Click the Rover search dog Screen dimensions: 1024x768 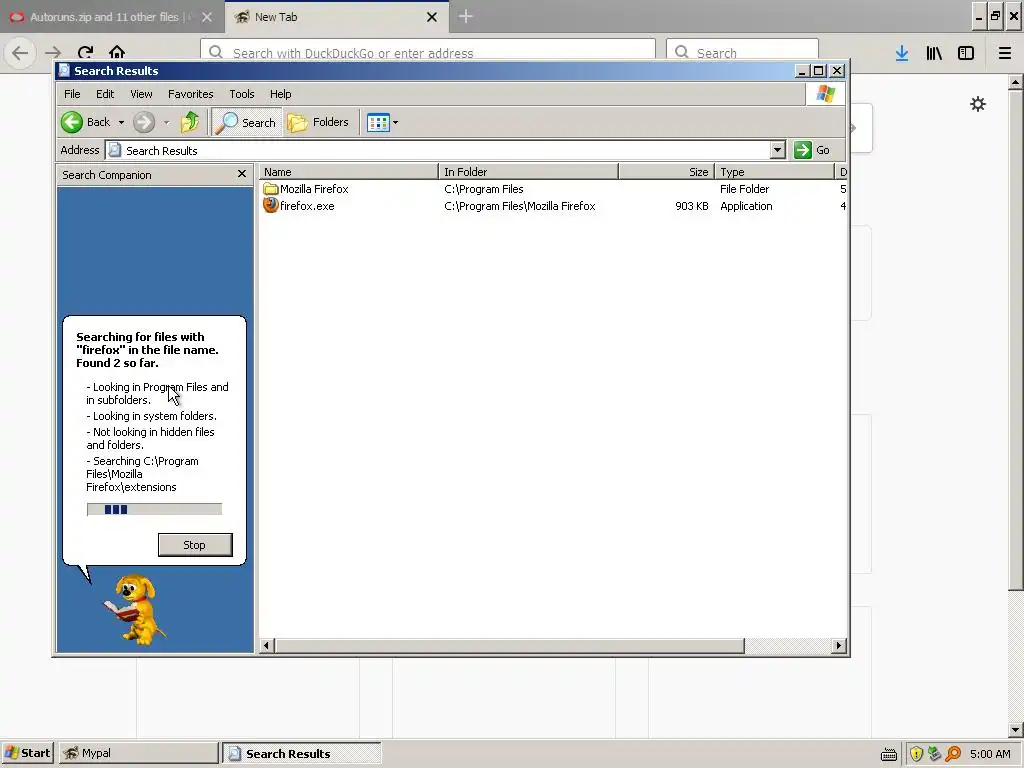coord(136,609)
